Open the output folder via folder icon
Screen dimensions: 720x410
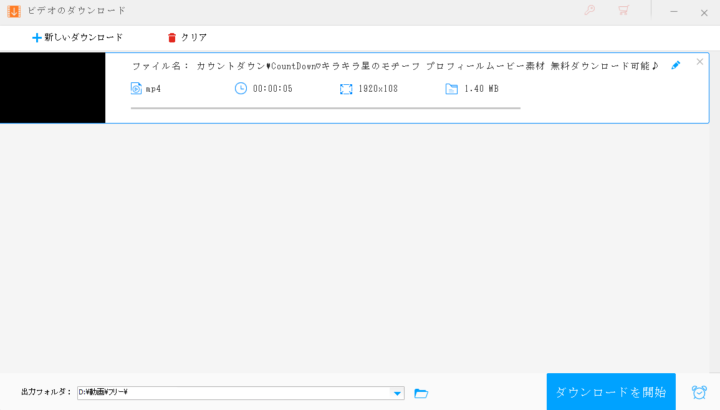pos(421,393)
